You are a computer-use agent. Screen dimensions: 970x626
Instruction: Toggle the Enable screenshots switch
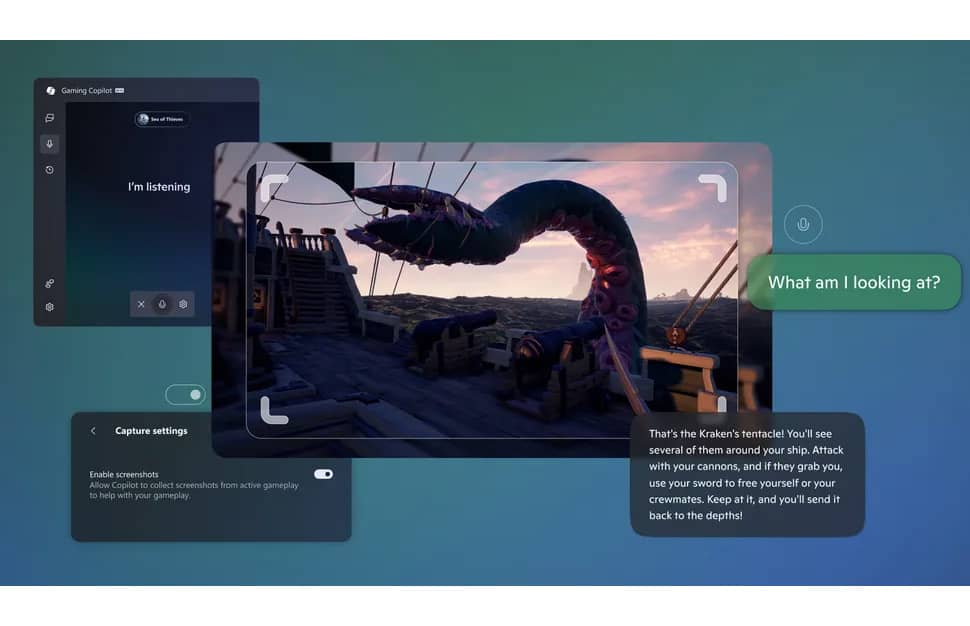click(x=323, y=474)
